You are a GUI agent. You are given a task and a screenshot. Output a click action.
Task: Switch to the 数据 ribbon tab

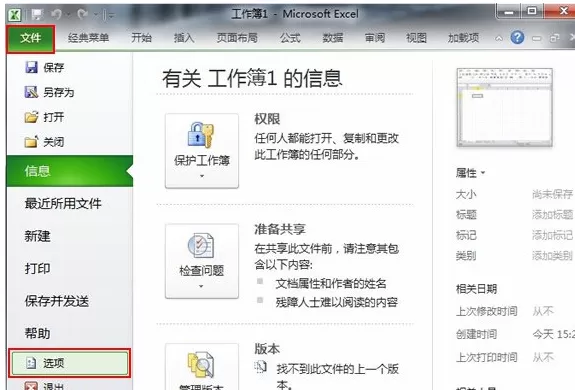[x=333, y=38]
